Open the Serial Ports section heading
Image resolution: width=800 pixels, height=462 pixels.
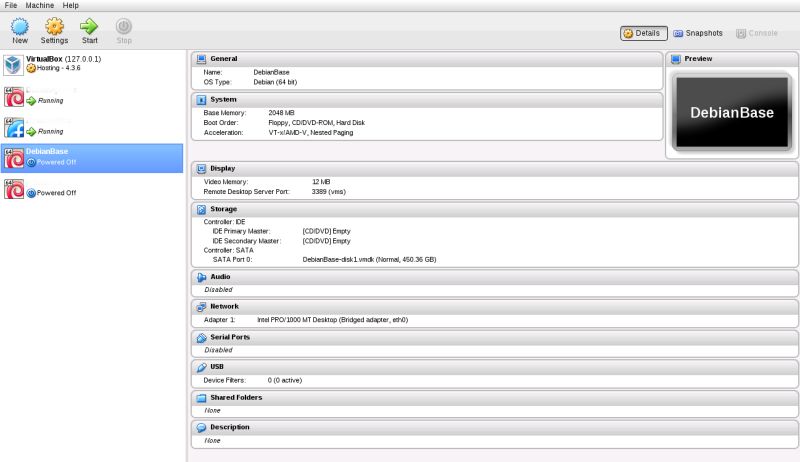tap(230, 337)
